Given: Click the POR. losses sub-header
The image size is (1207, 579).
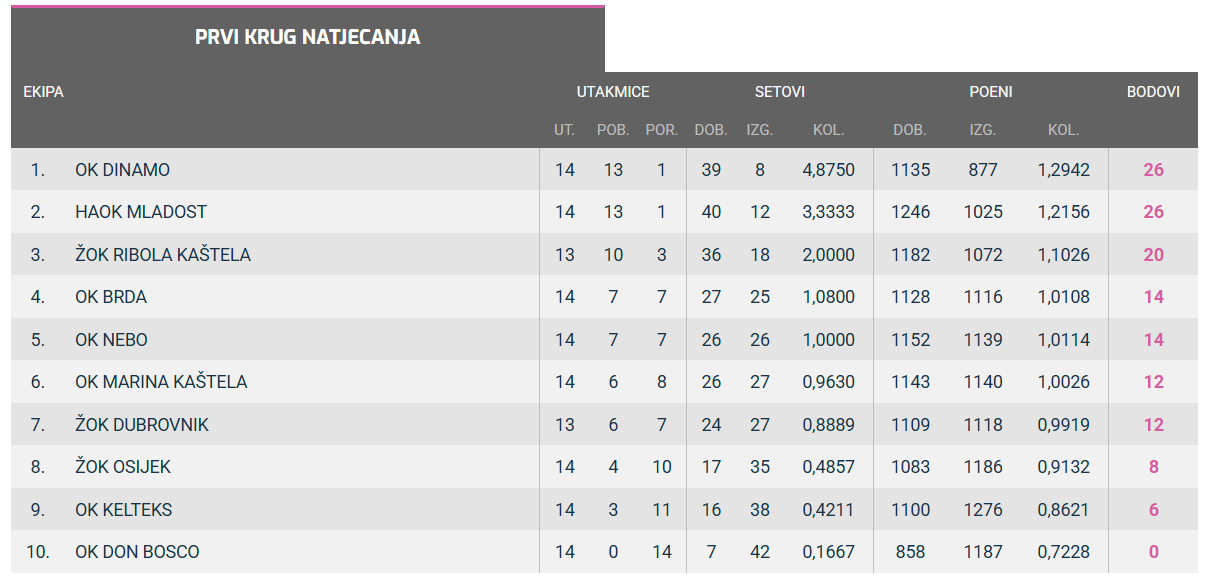Looking at the screenshot, I should click(661, 130).
